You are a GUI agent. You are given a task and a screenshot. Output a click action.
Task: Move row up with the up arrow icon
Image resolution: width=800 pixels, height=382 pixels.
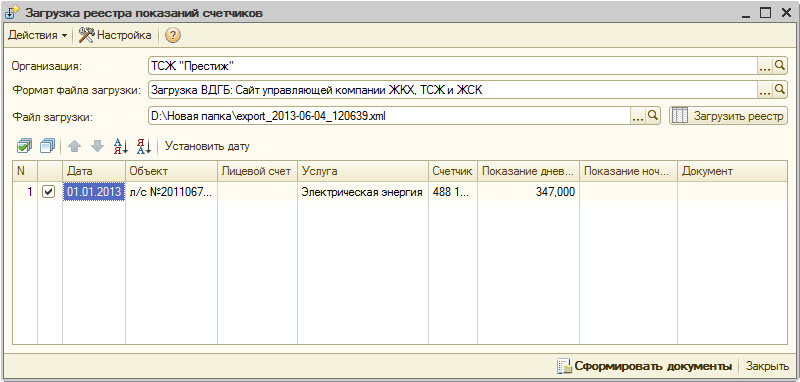[74, 147]
